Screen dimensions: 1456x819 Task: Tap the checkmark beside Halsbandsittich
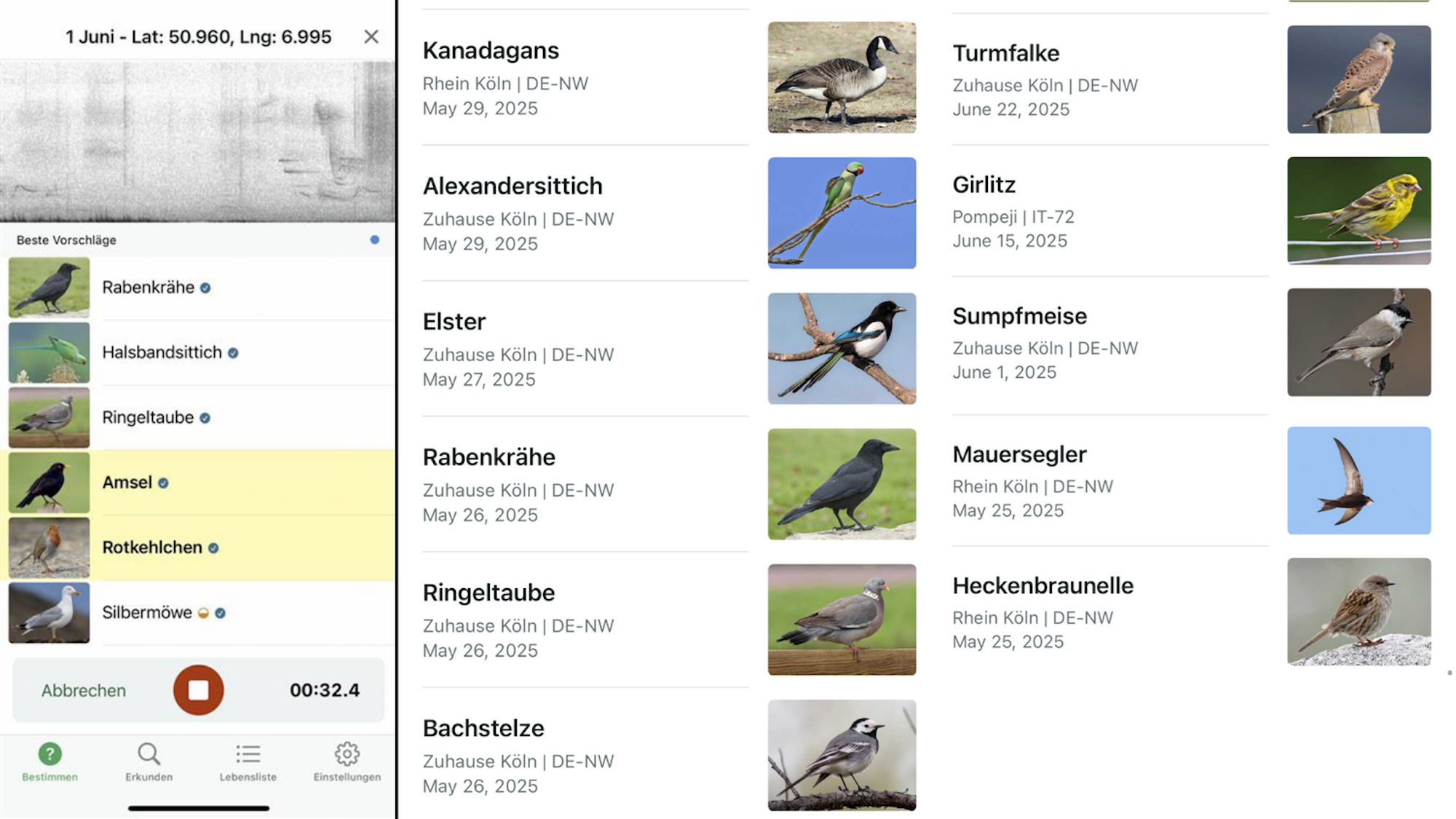click(x=233, y=352)
